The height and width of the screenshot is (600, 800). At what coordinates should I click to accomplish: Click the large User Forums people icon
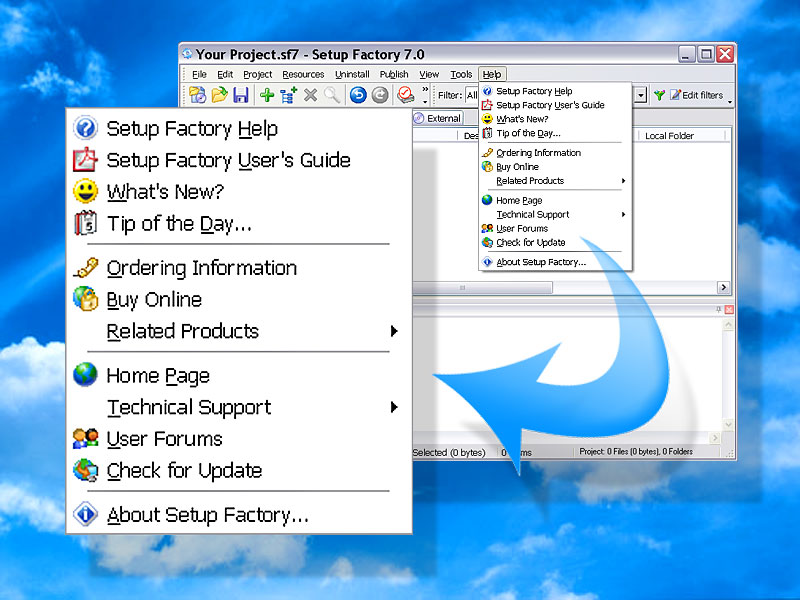click(x=85, y=438)
